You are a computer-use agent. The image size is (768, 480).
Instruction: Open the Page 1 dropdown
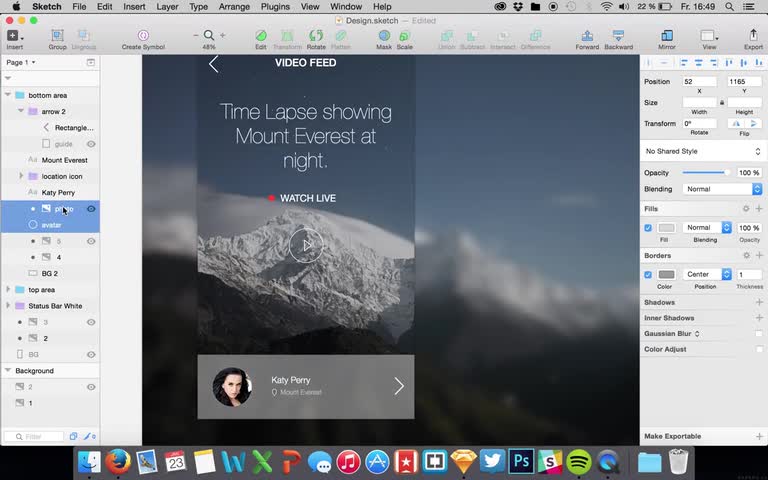[21, 62]
